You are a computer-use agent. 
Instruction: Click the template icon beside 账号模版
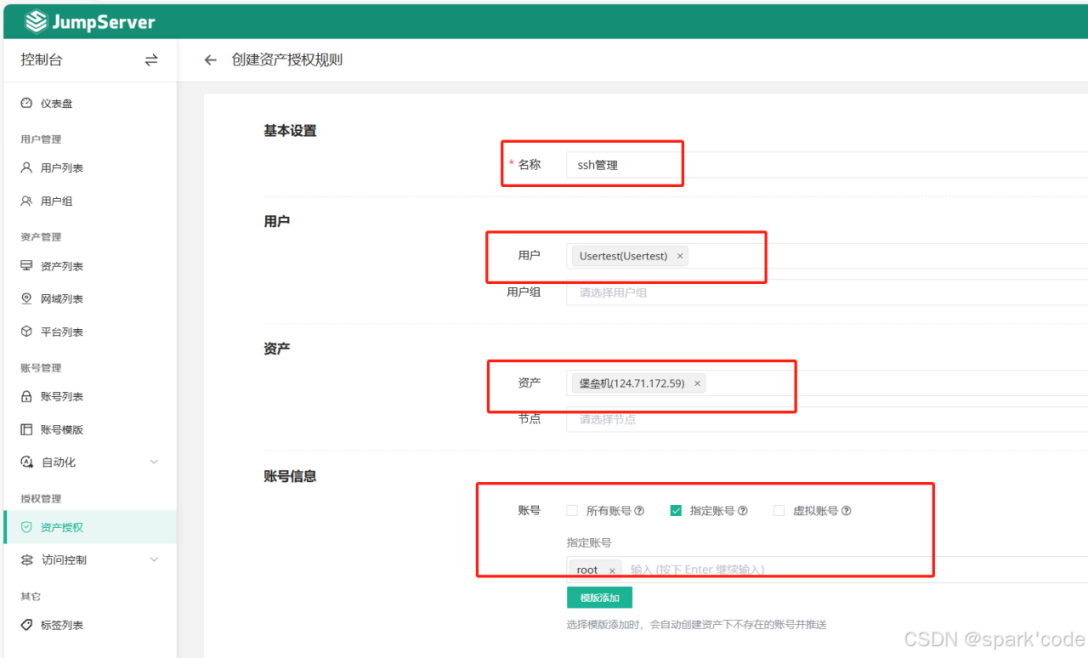[26, 429]
